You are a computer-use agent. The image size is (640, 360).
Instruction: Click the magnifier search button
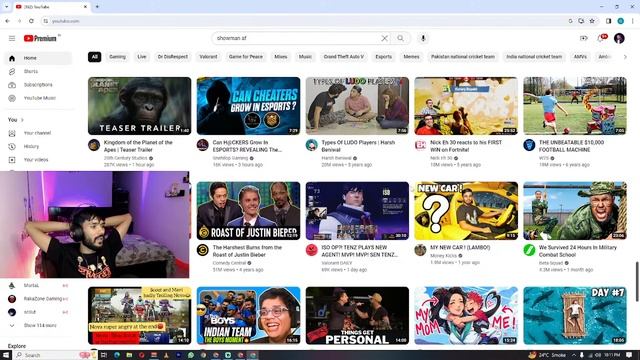pyautogui.click(x=400, y=38)
